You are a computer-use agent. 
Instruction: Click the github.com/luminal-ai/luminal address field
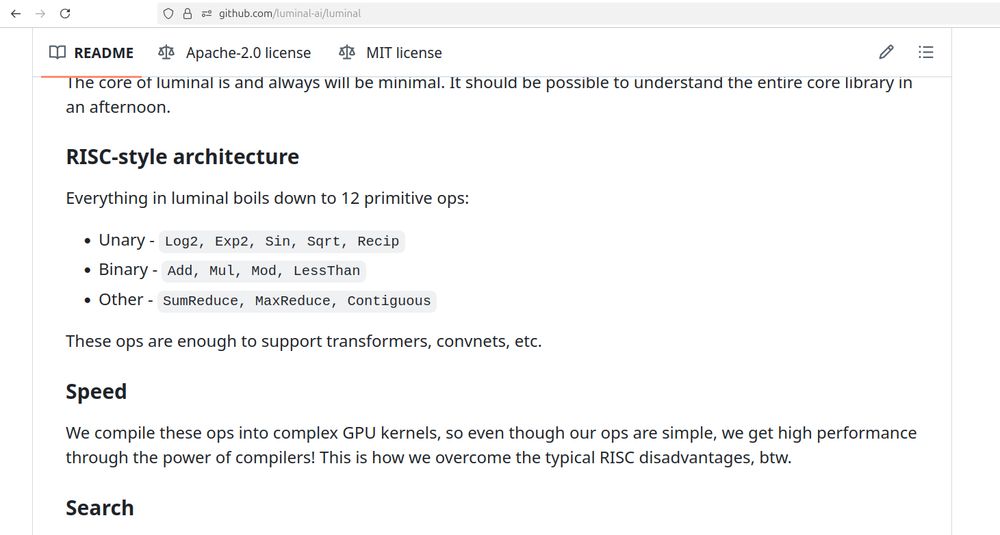(x=290, y=14)
